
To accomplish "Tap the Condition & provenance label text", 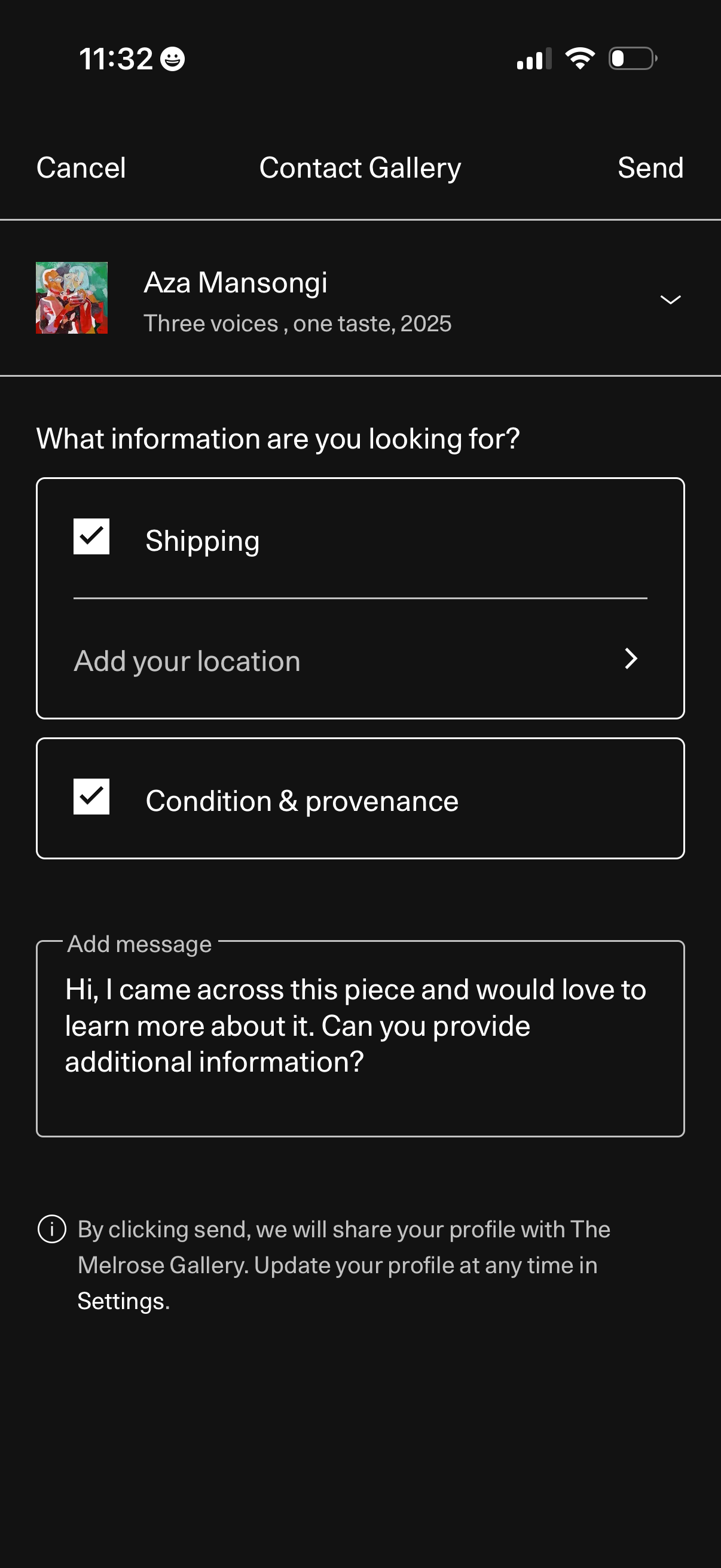I will tap(302, 801).
